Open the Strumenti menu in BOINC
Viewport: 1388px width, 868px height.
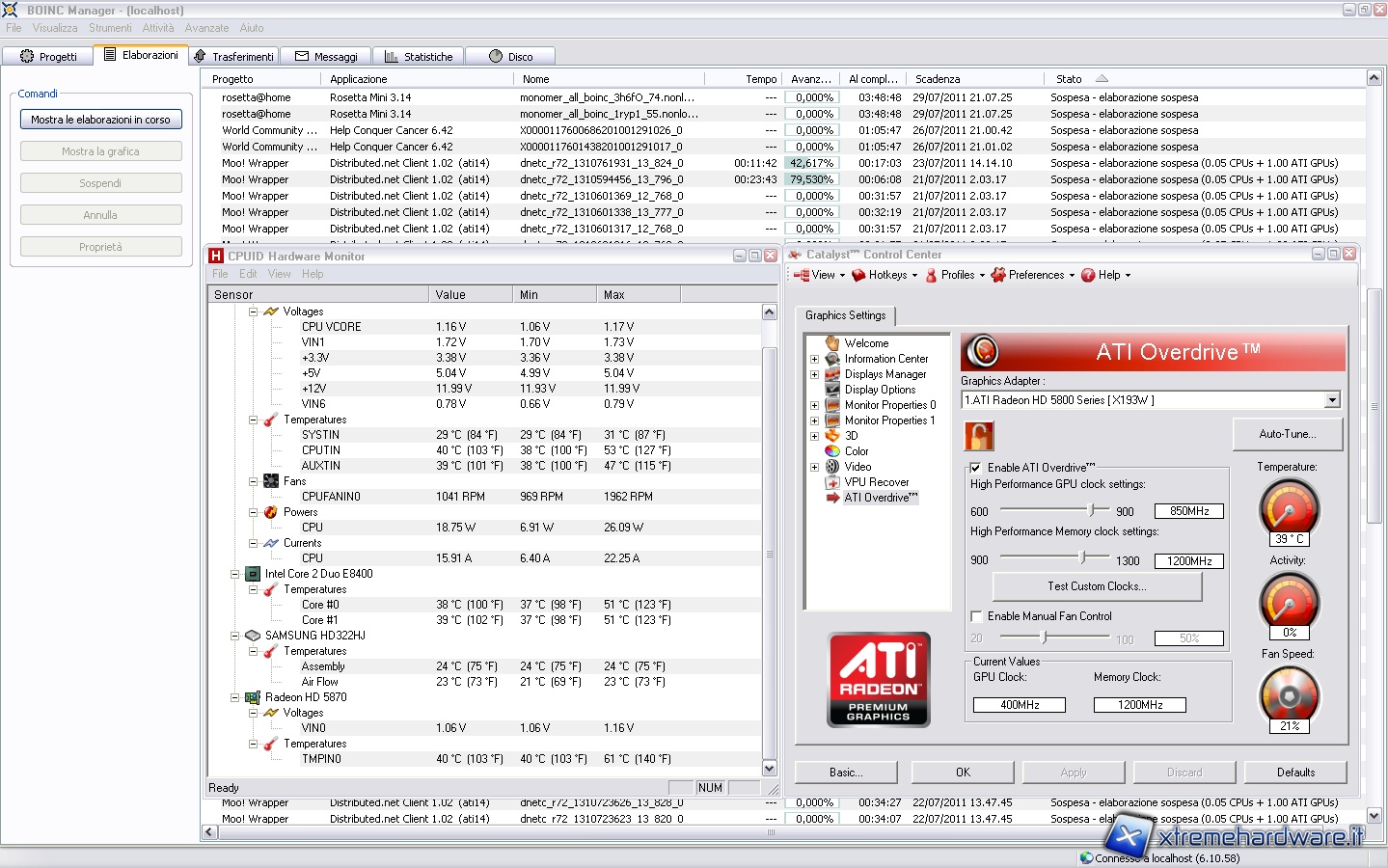click(x=110, y=28)
